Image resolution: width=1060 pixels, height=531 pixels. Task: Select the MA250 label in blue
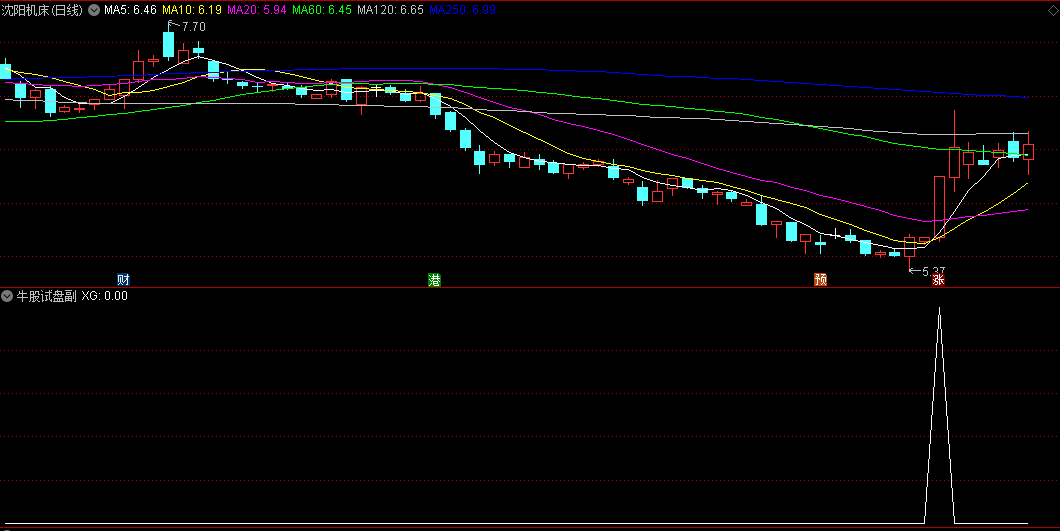click(x=462, y=10)
